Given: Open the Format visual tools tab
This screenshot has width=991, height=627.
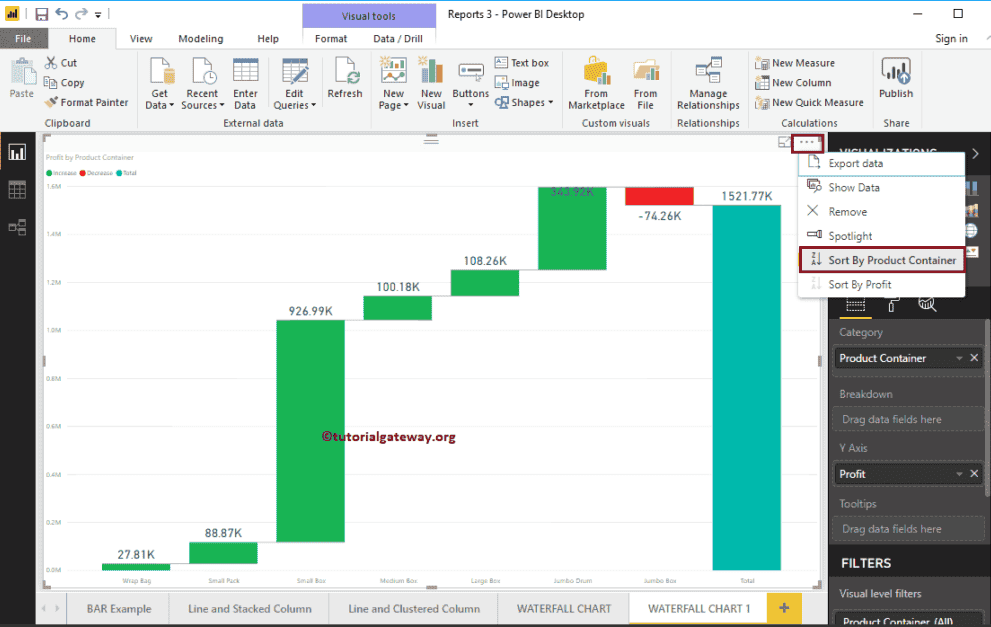Looking at the screenshot, I should pyautogui.click(x=331, y=39).
